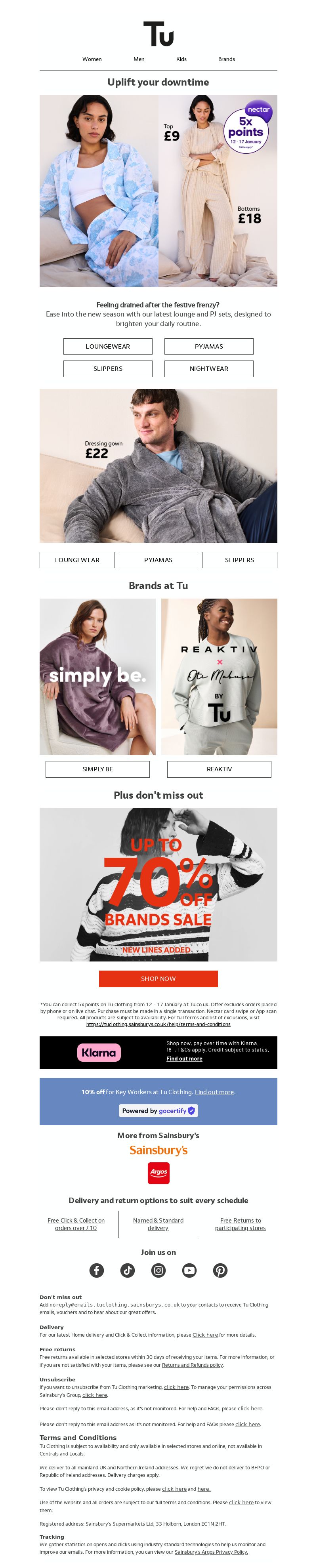Select Women in the top navigation
Viewport: 317px width, 1568px height.
pyautogui.click(x=92, y=59)
